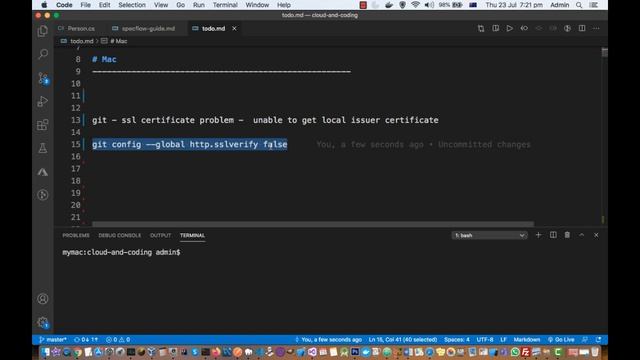The height and width of the screenshot is (360, 640).
Task: Click the horizontal scrollbar of the editor
Action: click(313, 224)
